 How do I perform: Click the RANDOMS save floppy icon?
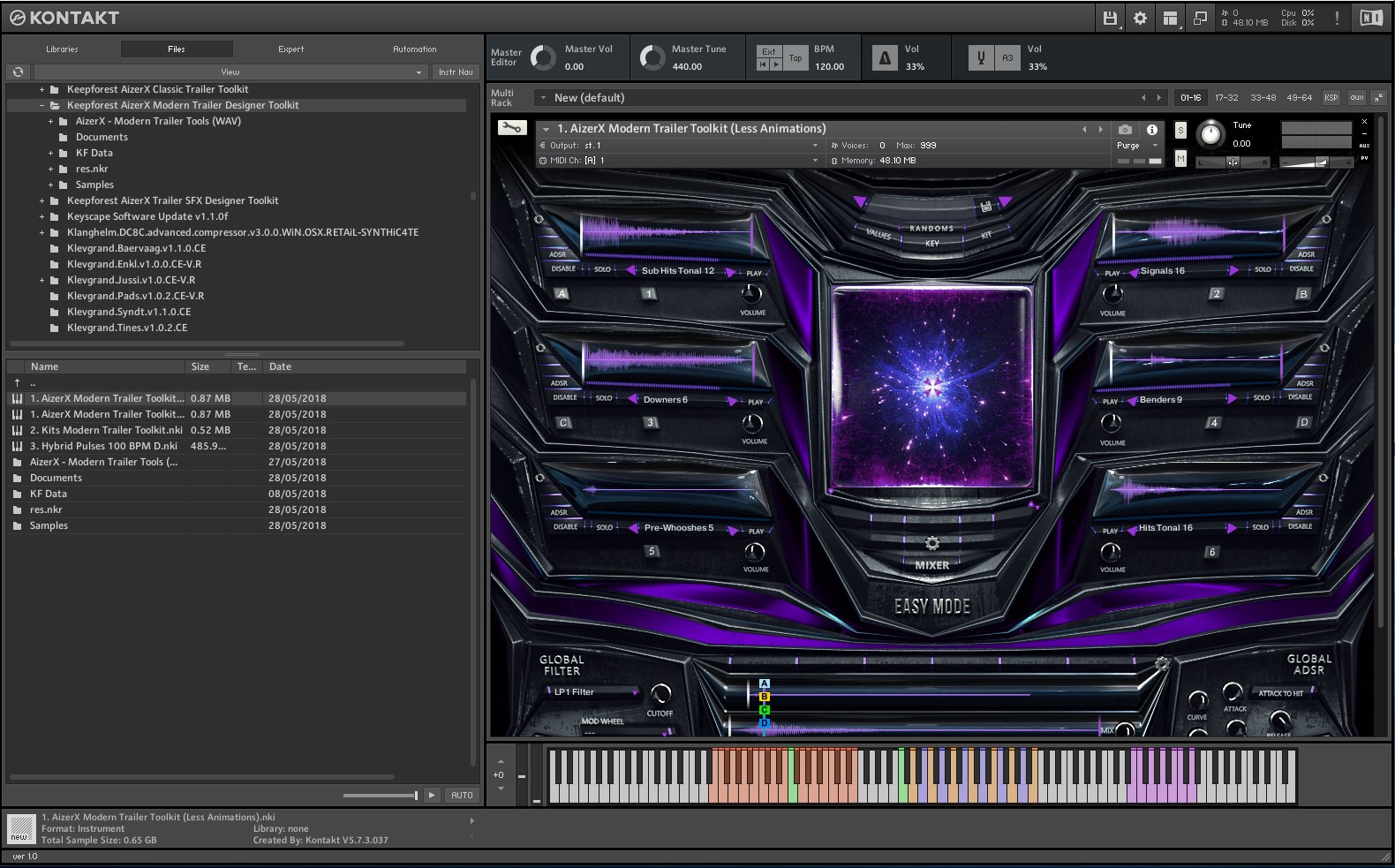click(986, 207)
